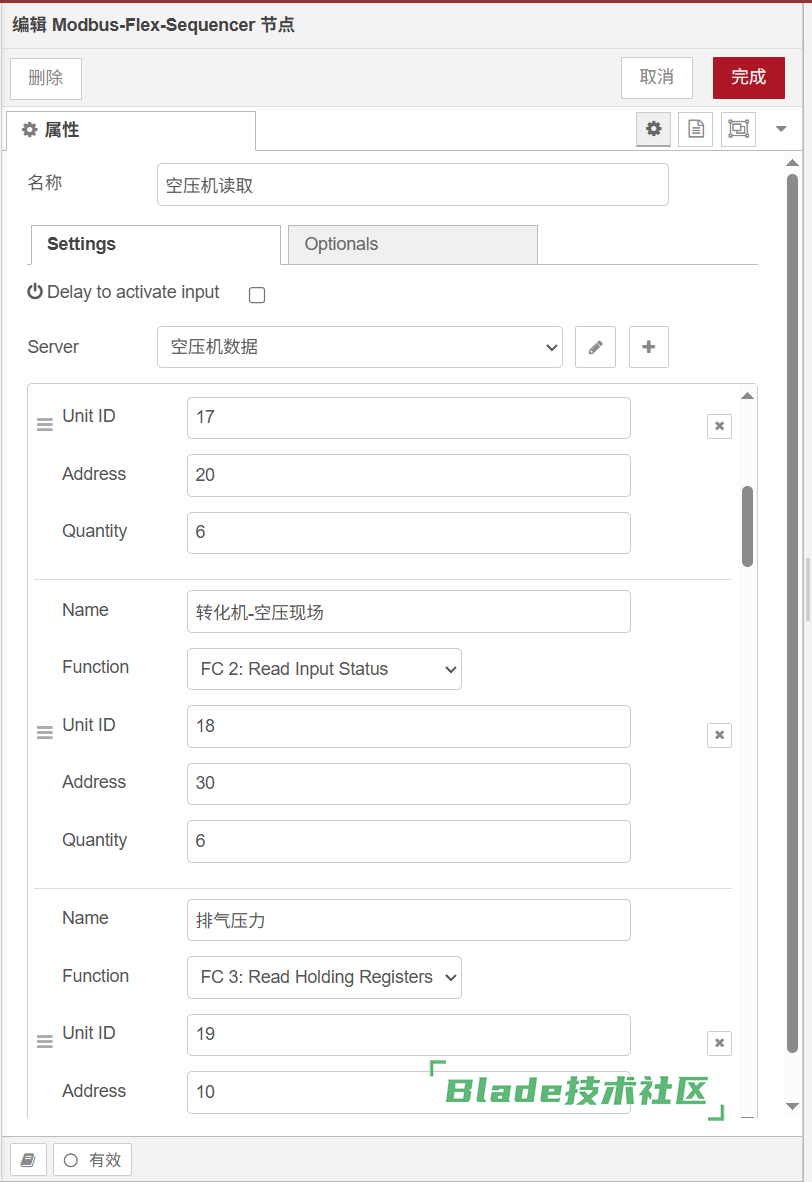Delete the 转化机-空压现场 sequence entry

[x=719, y=735]
